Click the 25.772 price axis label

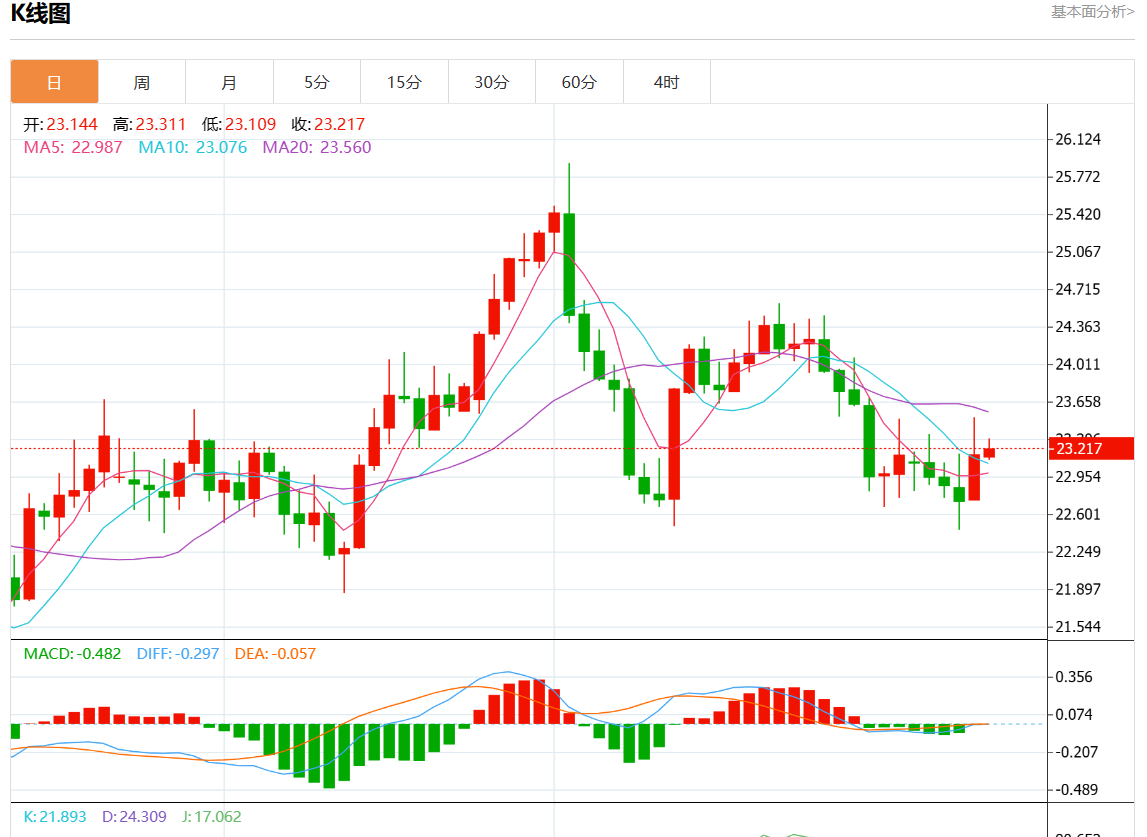click(1078, 176)
